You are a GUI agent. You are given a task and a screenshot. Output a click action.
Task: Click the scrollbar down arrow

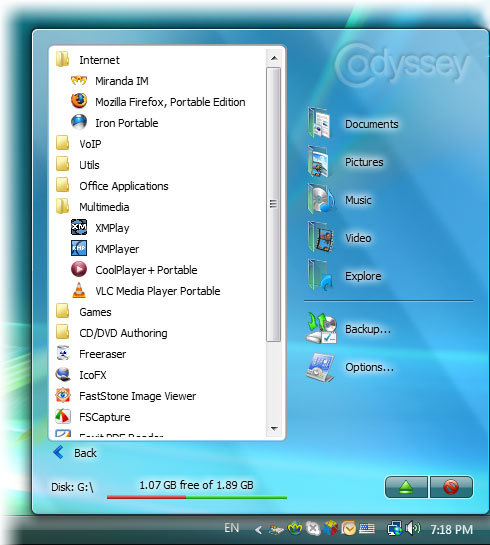click(x=274, y=429)
